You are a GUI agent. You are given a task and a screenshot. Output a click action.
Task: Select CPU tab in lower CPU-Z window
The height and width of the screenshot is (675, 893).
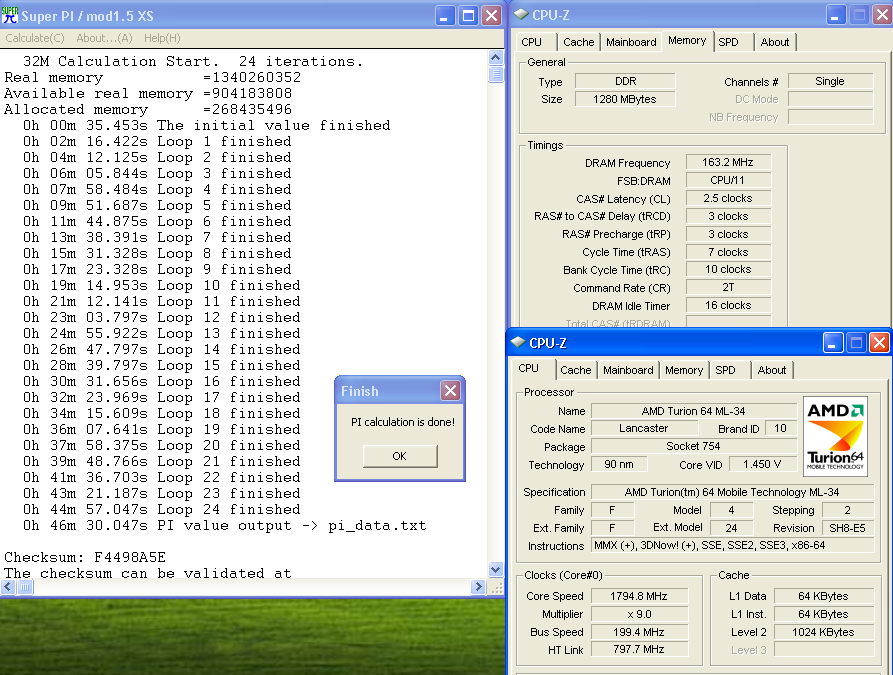[529, 369]
